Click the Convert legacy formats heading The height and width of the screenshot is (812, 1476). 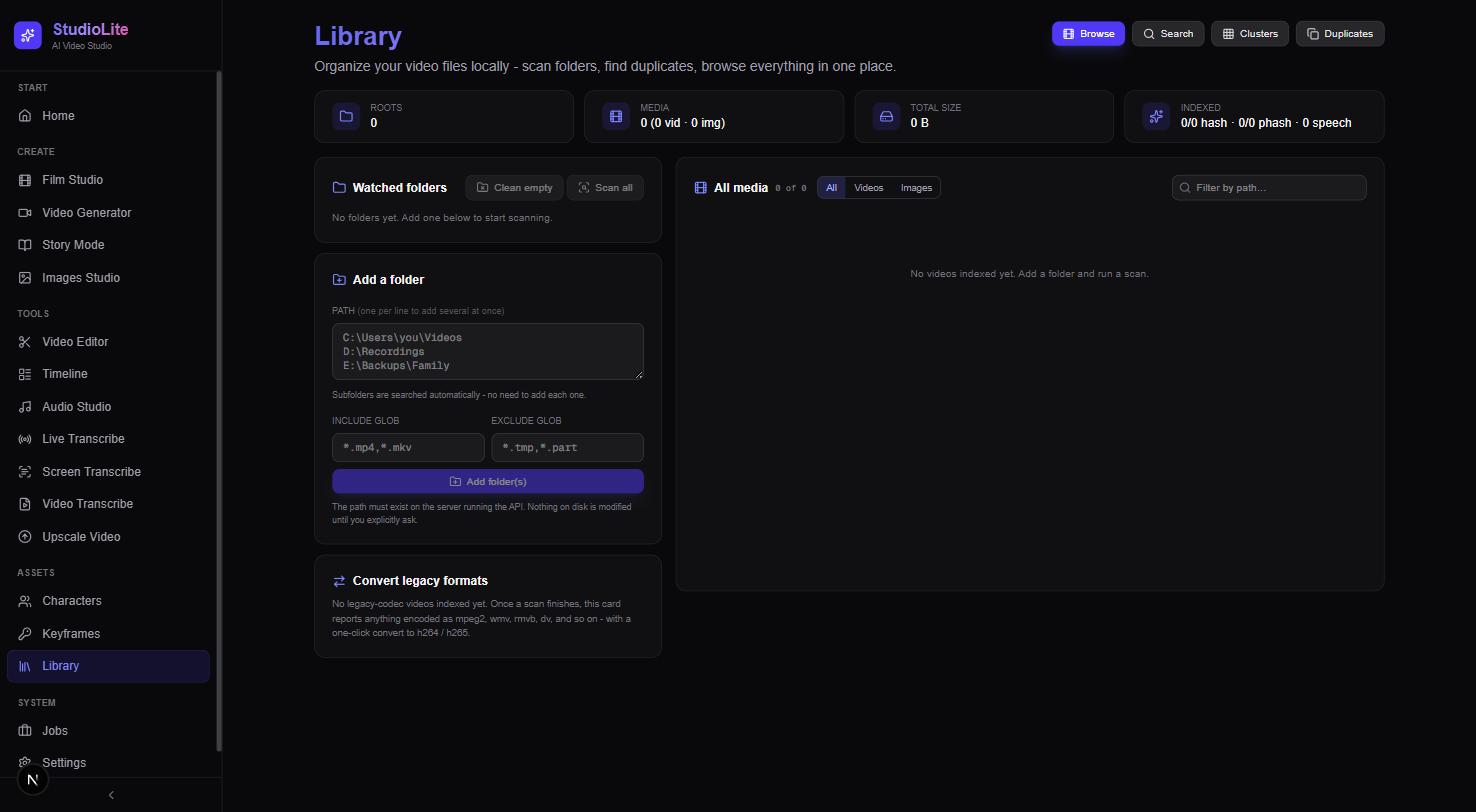420,581
